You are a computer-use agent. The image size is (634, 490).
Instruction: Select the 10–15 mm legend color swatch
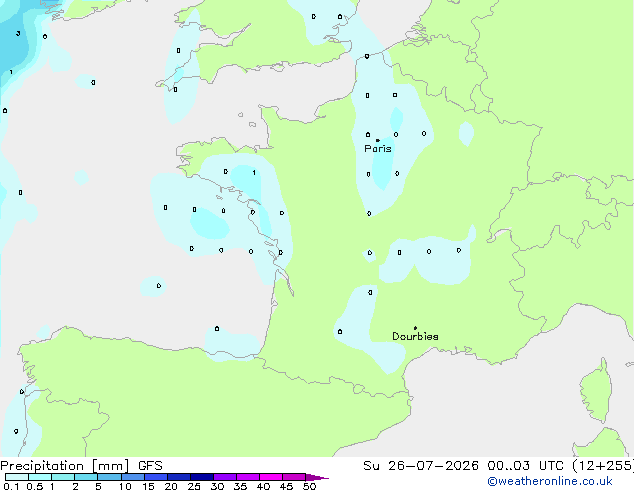point(132,477)
